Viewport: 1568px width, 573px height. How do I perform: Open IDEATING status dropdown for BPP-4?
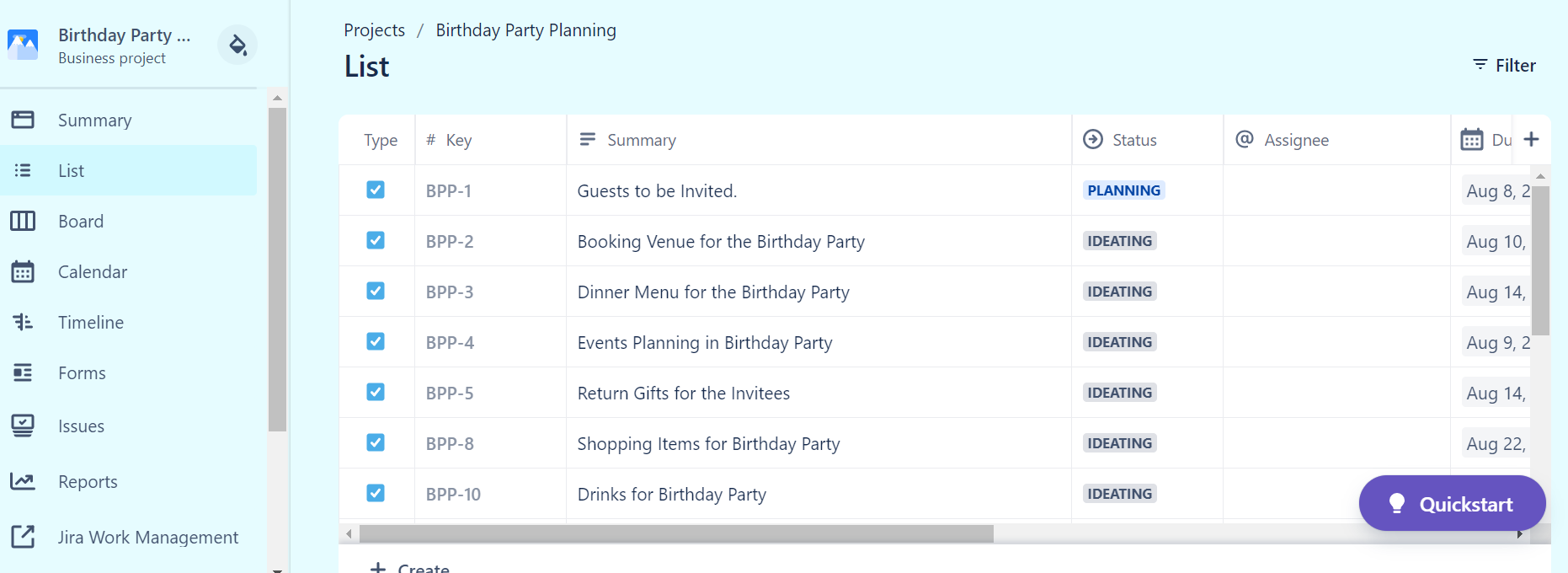tap(1119, 342)
